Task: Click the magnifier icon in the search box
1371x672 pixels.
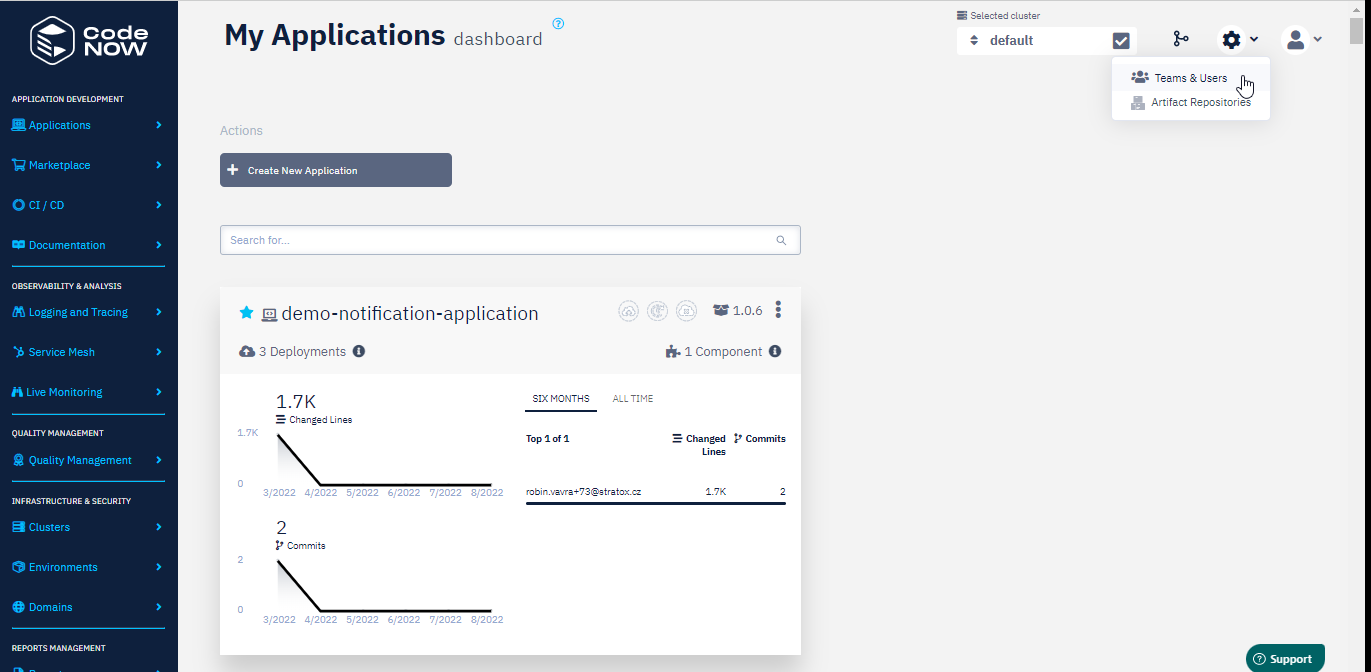Action: tap(782, 240)
